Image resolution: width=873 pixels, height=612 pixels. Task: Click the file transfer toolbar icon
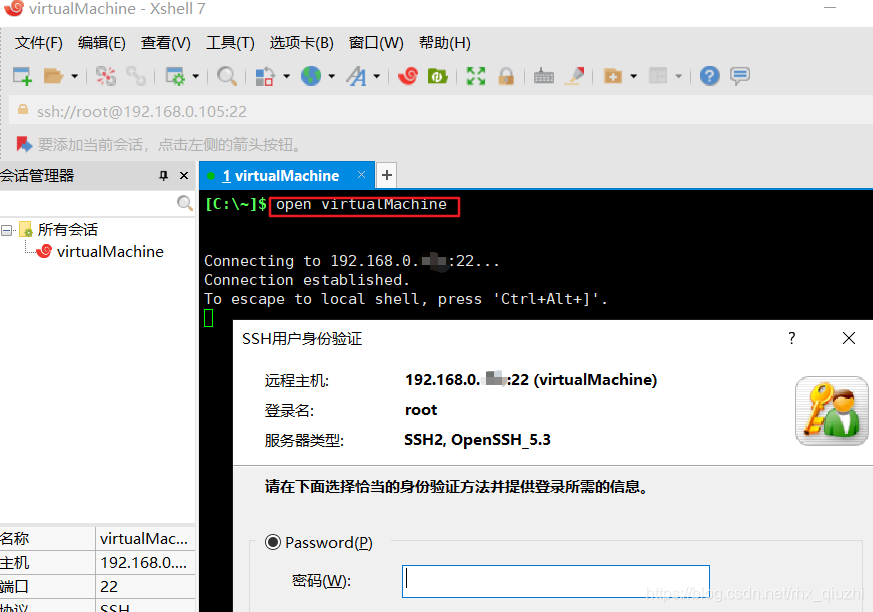coord(264,76)
